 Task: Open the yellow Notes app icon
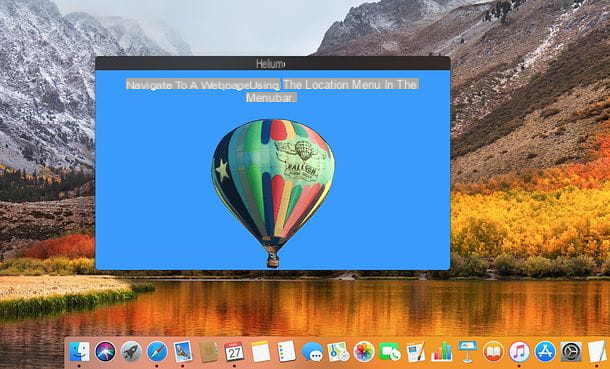pyautogui.click(x=260, y=351)
